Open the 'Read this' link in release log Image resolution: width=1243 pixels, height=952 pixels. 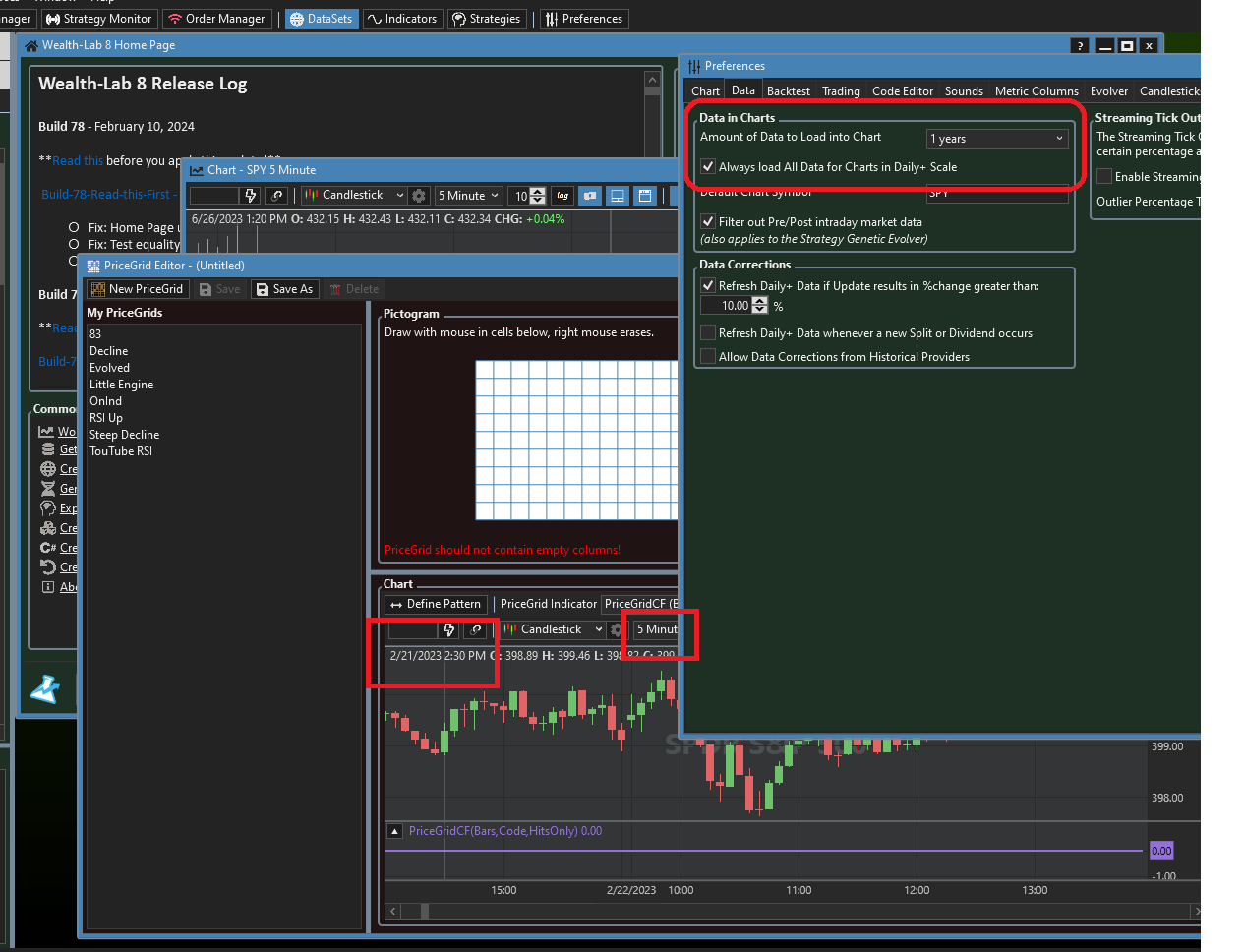click(78, 161)
